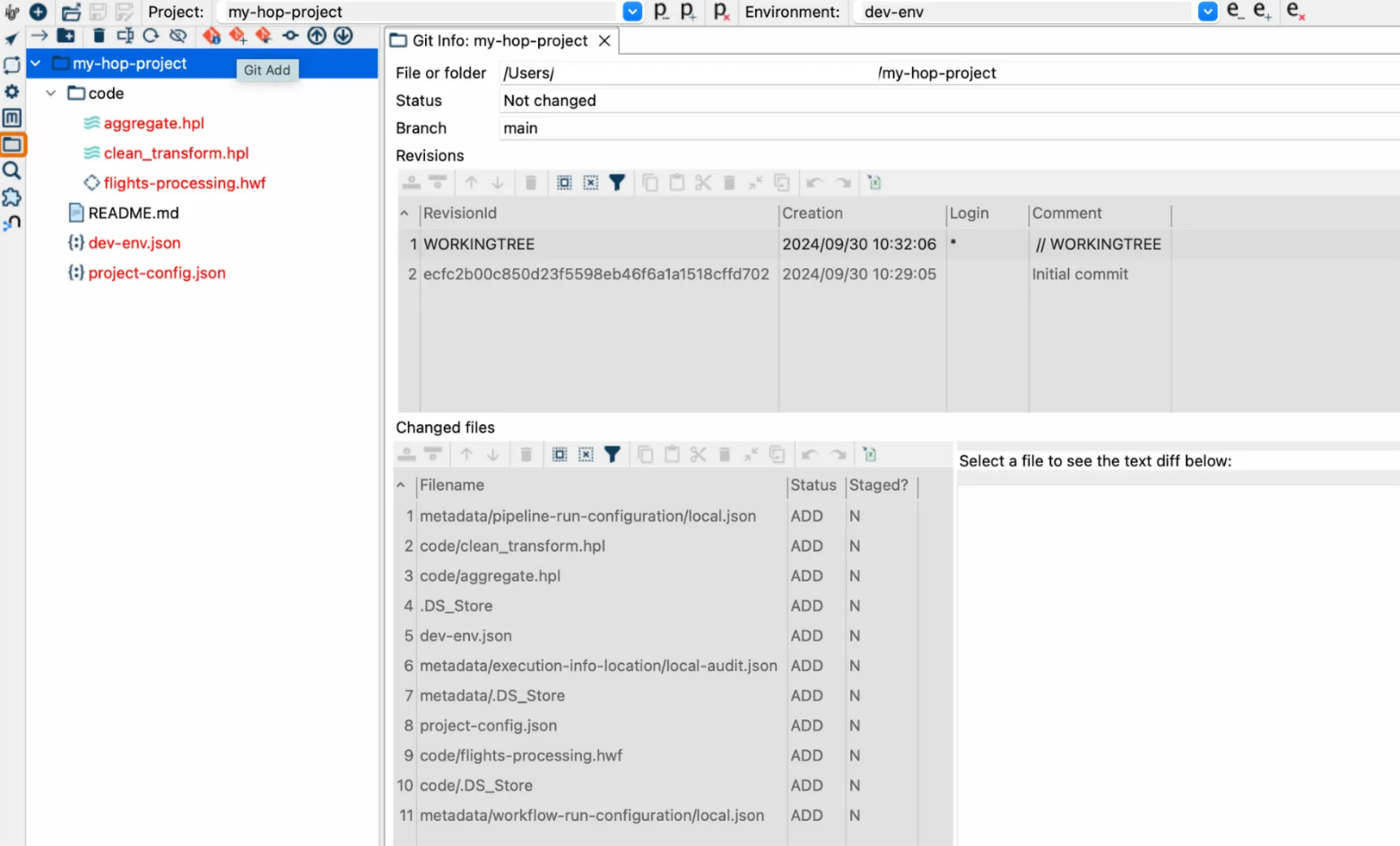Open the File Explorer perspective in sidebar

(13, 144)
